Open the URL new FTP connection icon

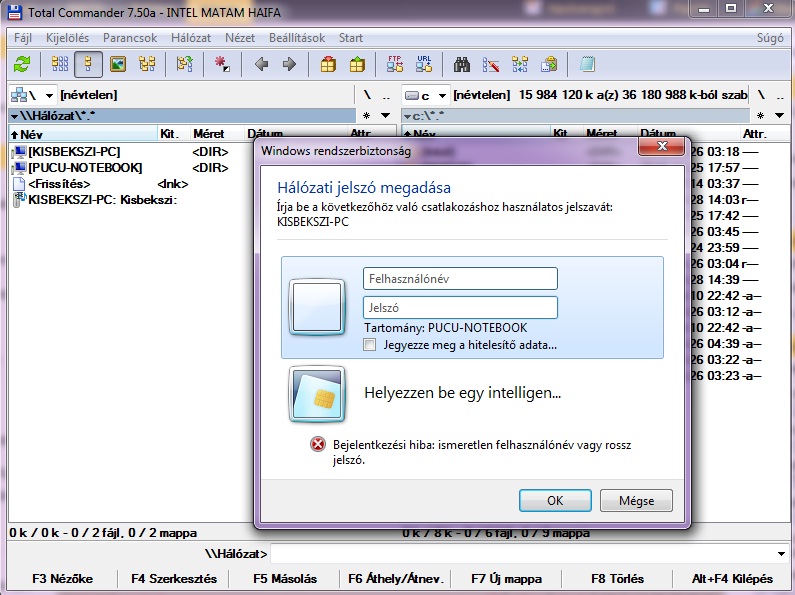(424, 64)
